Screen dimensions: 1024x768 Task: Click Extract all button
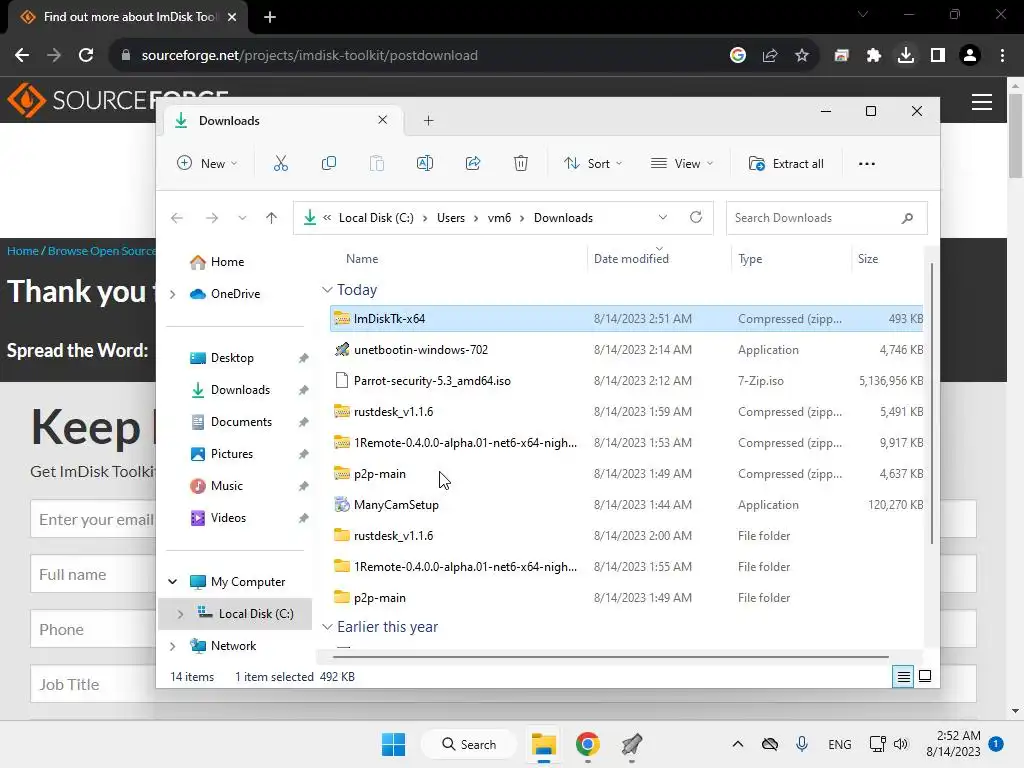(786, 163)
